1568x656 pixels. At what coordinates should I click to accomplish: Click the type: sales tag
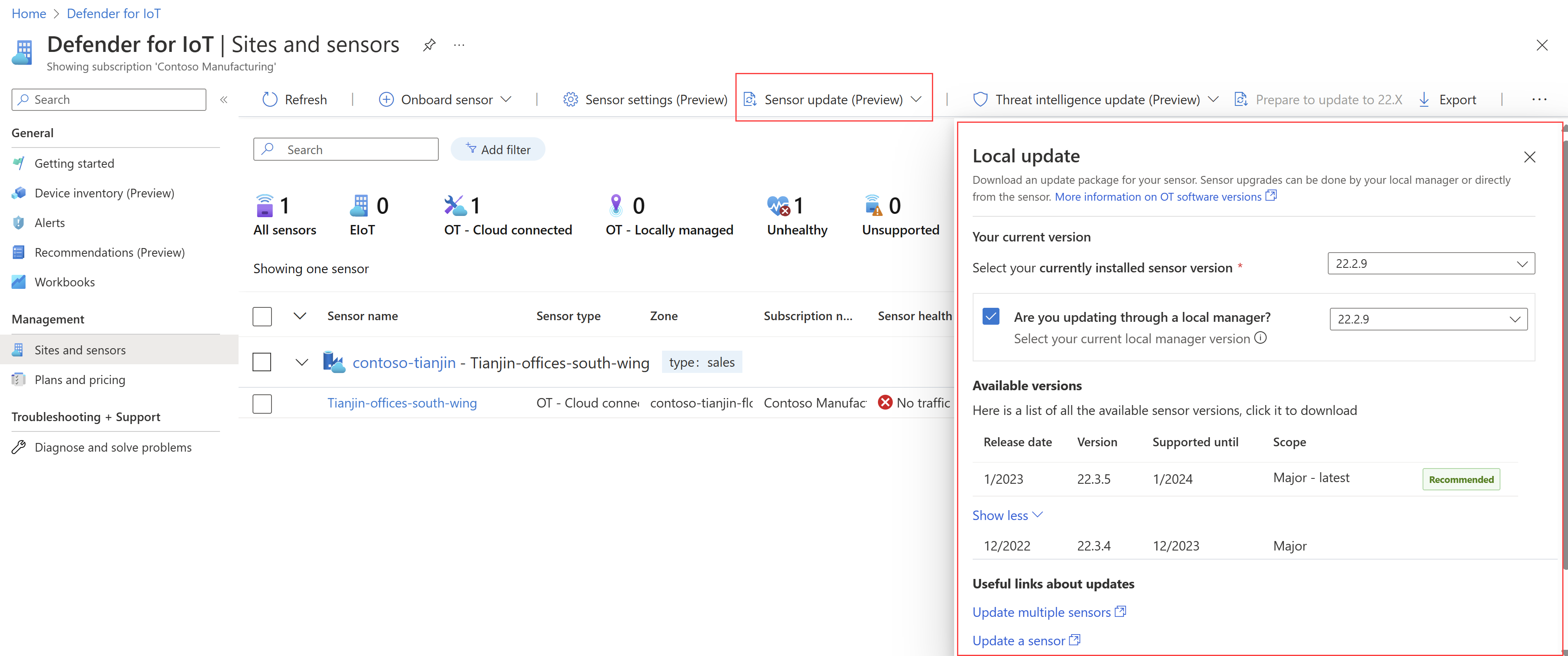[x=702, y=362]
